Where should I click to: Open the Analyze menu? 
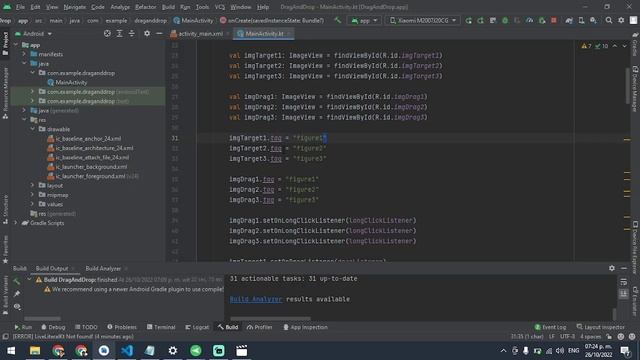coord(120,7)
